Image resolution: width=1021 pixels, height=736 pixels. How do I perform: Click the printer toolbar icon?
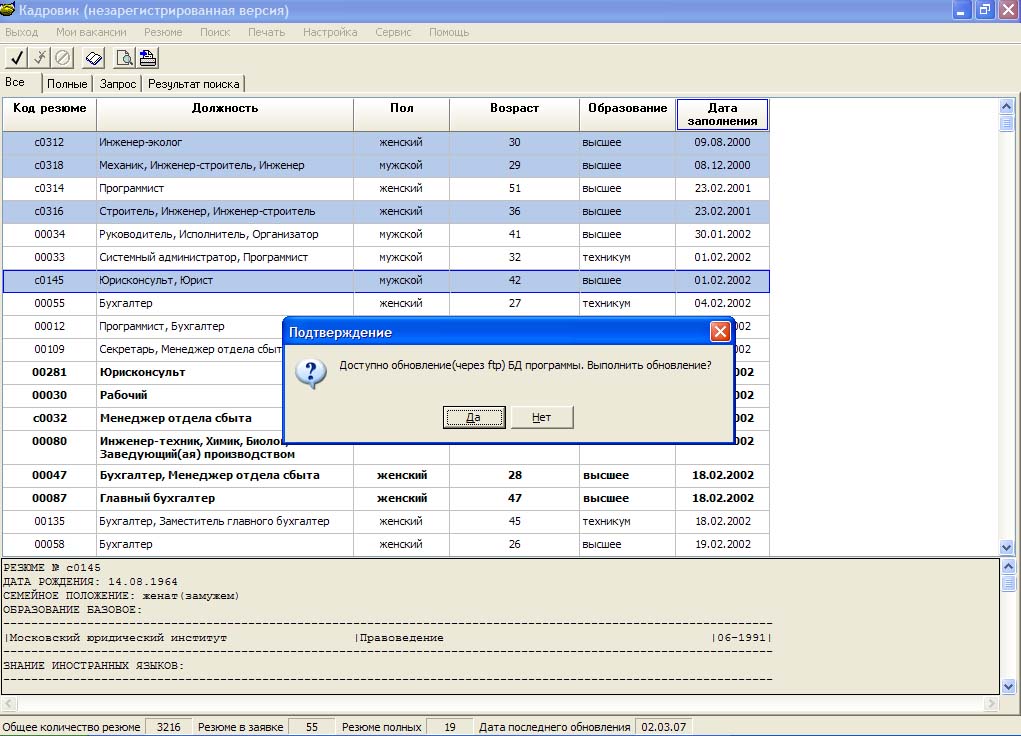coord(148,58)
